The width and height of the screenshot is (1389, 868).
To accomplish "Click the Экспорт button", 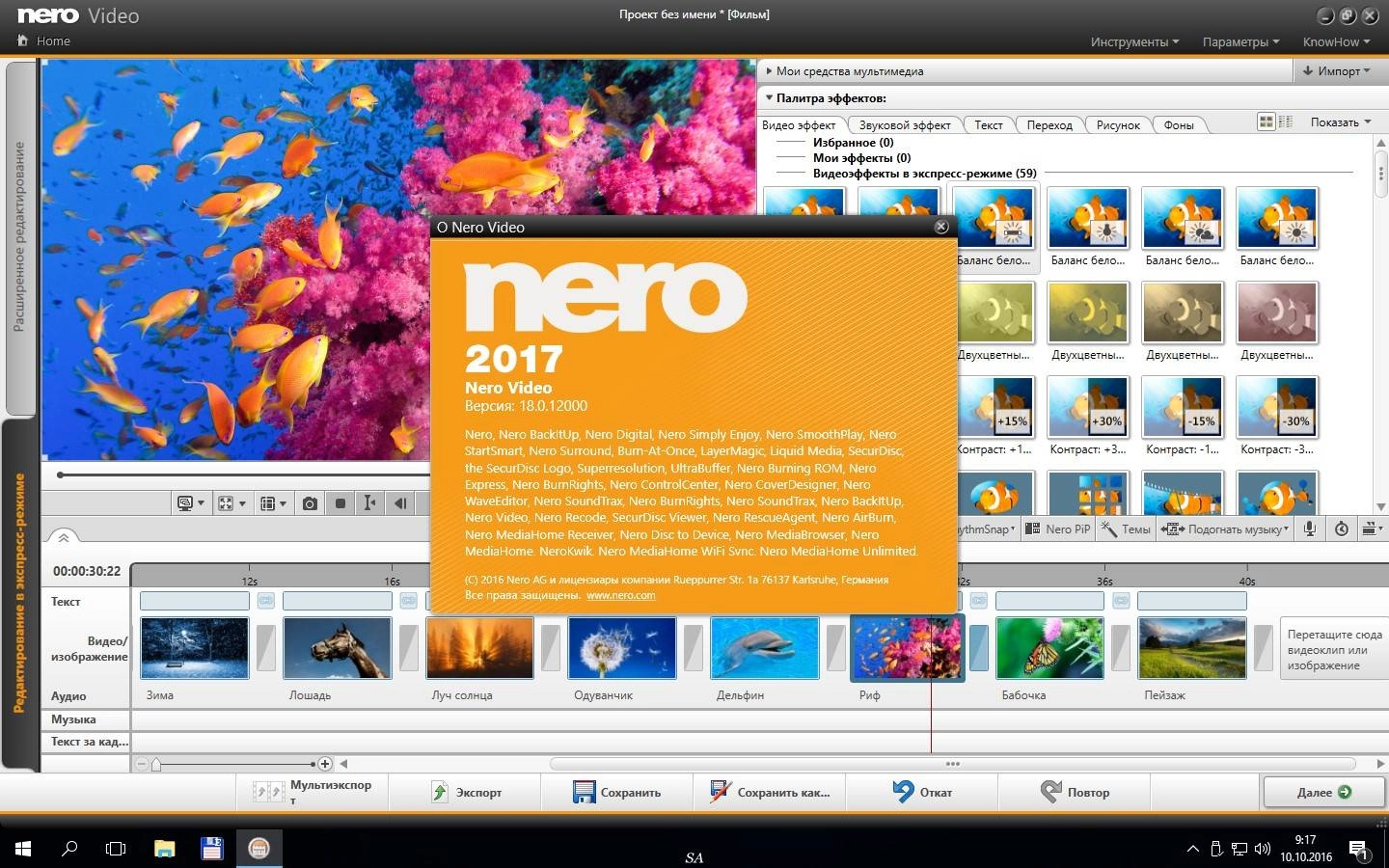I will [x=467, y=792].
